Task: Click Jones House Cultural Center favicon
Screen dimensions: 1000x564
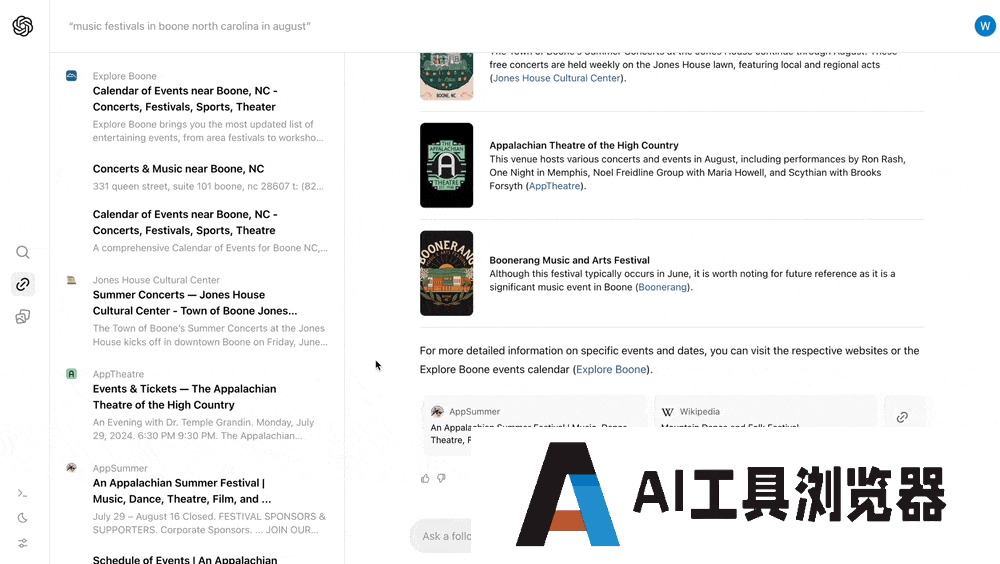Action: pyautogui.click(x=71, y=279)
